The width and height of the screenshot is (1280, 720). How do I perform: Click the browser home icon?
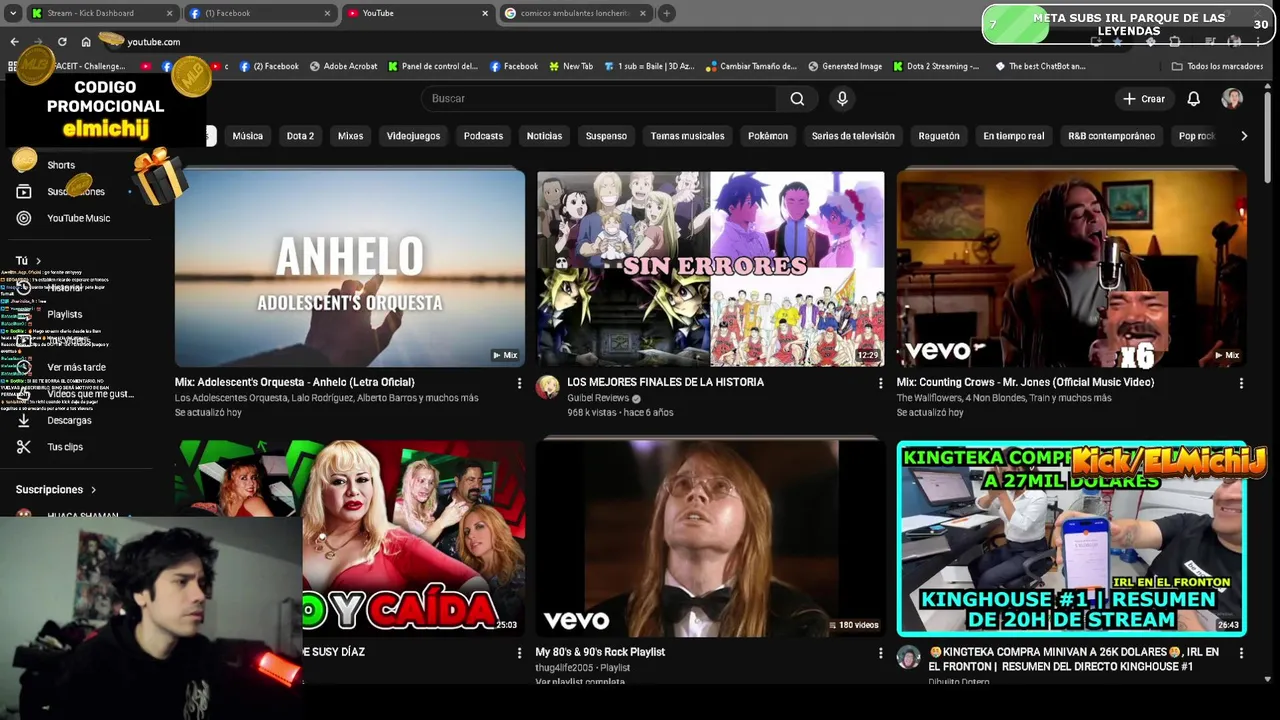pyautogui.click(x=86, y=42)
